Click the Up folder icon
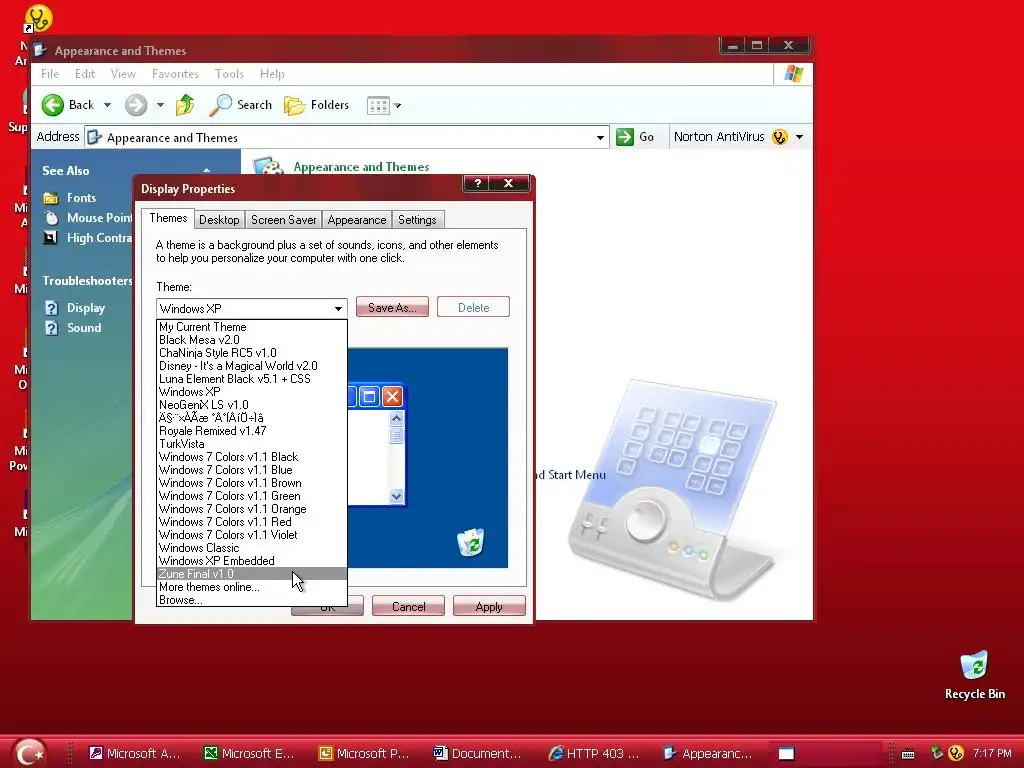The width and height of the screenshot is (1024, 768). point(185,105)
